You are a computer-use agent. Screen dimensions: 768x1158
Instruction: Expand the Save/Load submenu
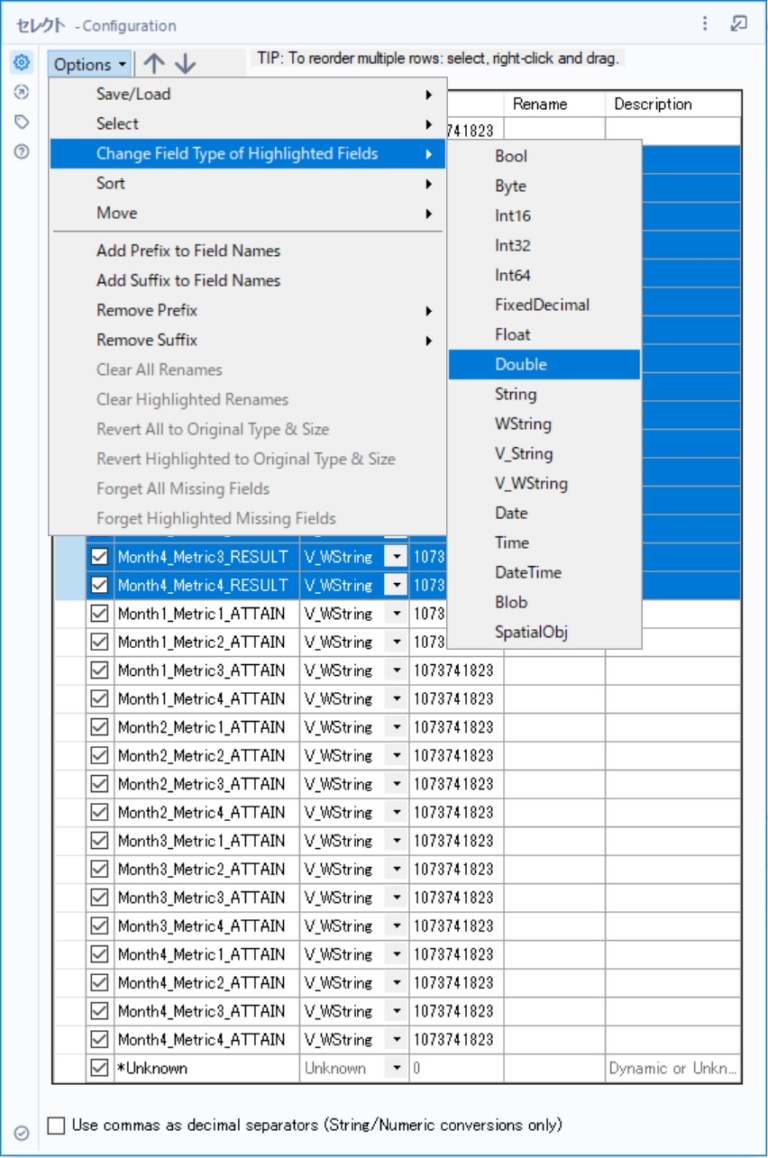click(247, 94)
